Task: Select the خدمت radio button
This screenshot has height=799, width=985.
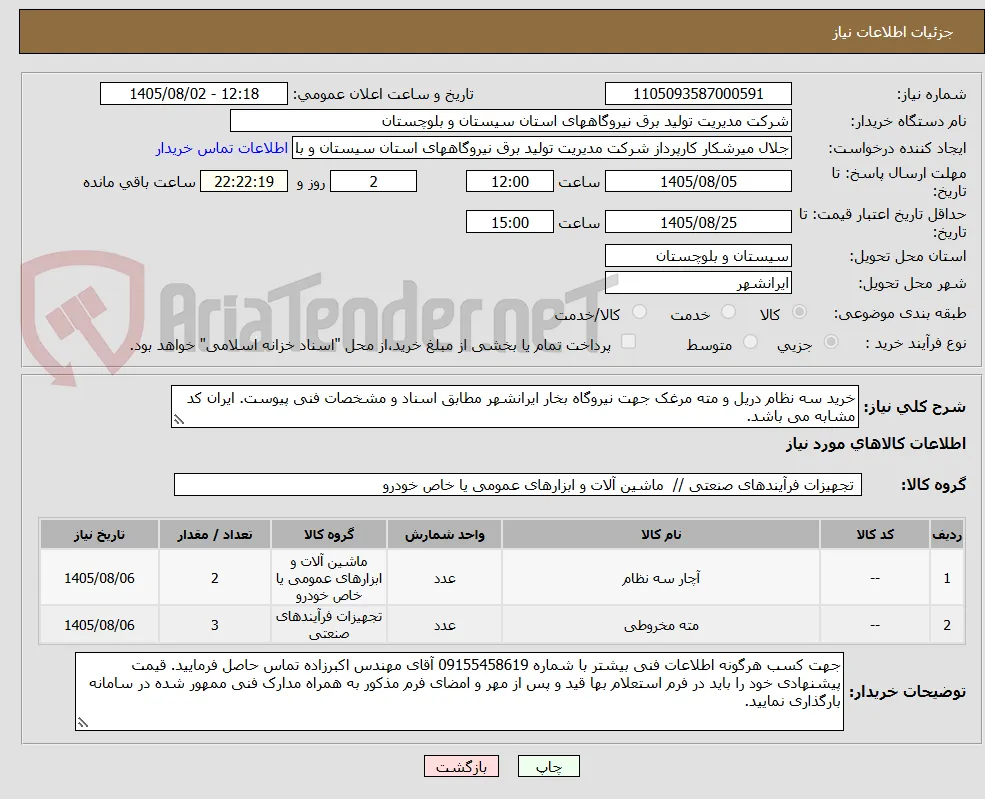Action: click(728, 312)
